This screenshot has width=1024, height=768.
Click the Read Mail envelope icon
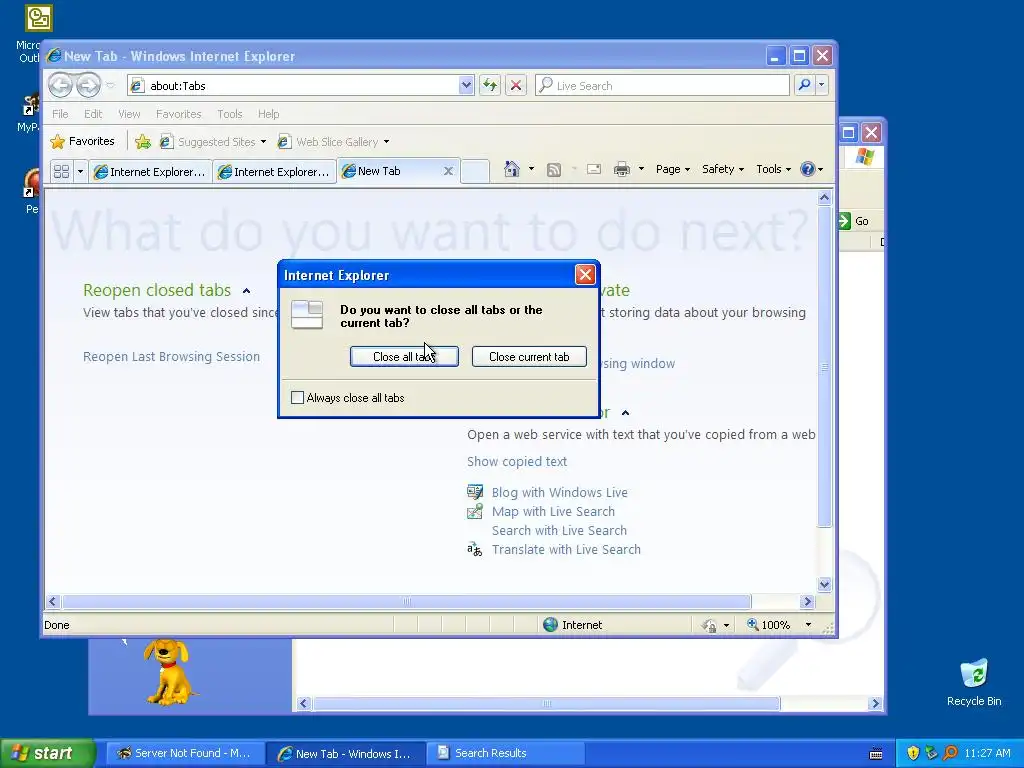[594, 169]
